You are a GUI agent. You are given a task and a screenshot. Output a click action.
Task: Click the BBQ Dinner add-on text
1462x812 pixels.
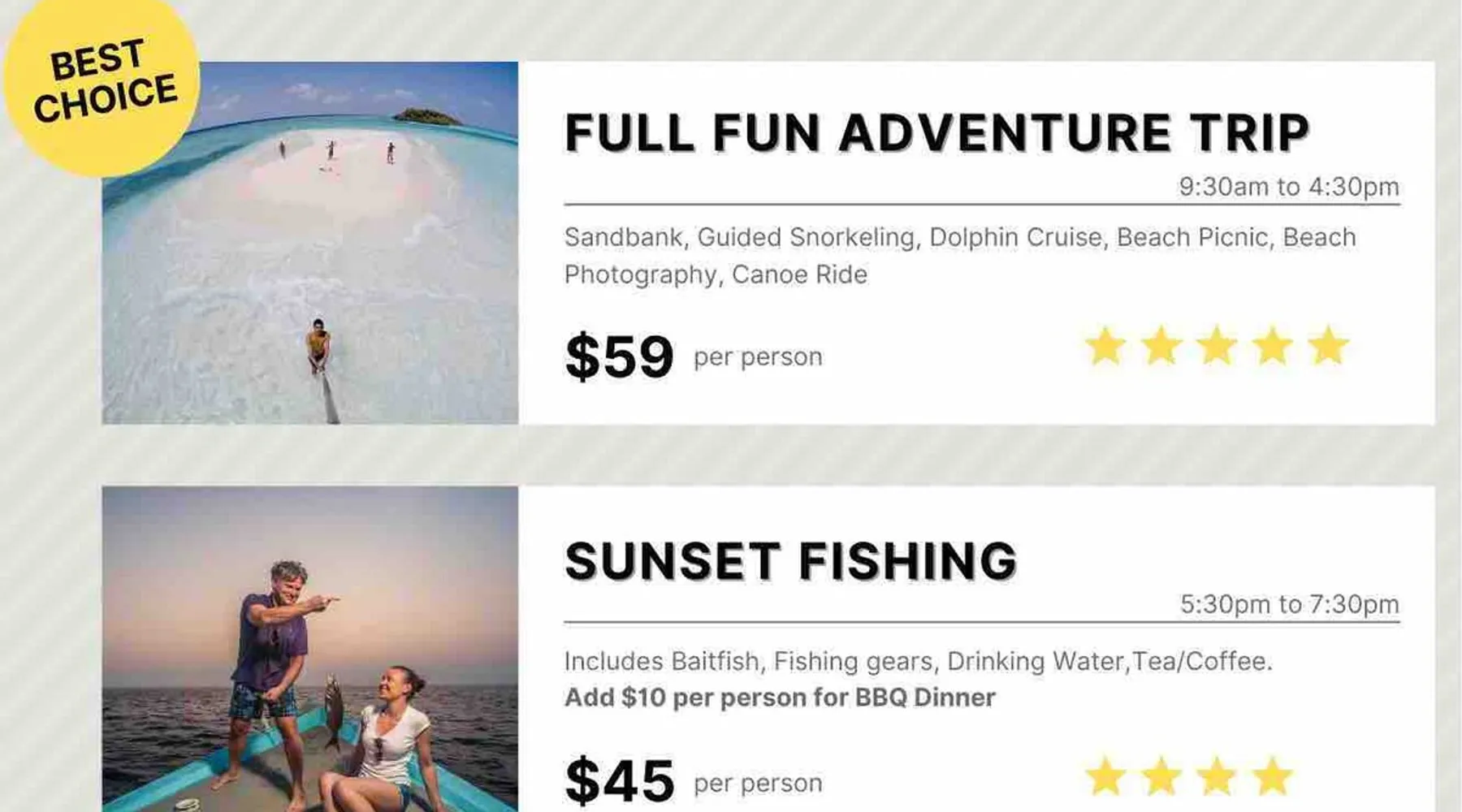coord(780,698)
